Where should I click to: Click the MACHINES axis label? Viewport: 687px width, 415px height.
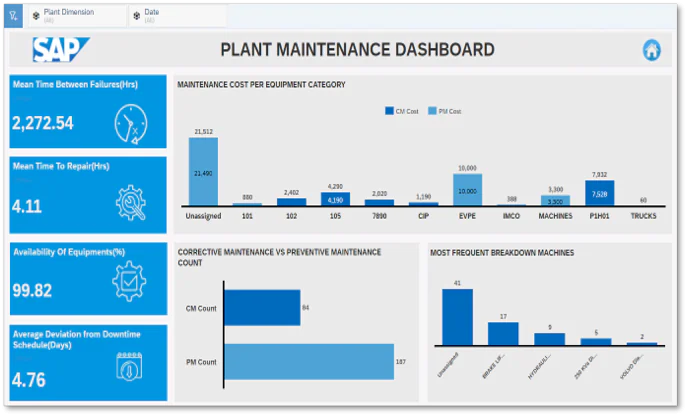pos(555,216)
